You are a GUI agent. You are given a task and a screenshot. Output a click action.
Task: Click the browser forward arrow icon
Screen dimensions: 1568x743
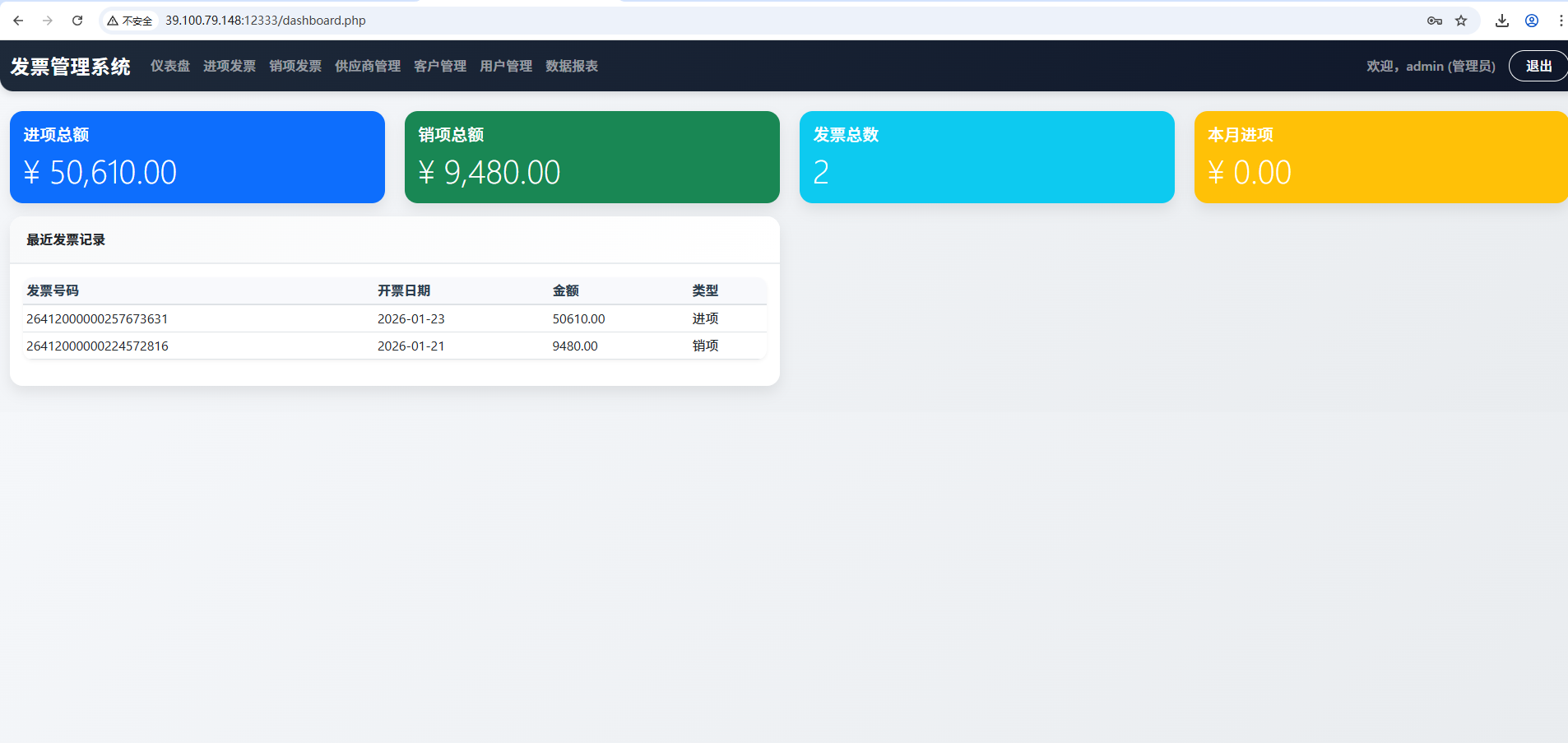(48, 21)
